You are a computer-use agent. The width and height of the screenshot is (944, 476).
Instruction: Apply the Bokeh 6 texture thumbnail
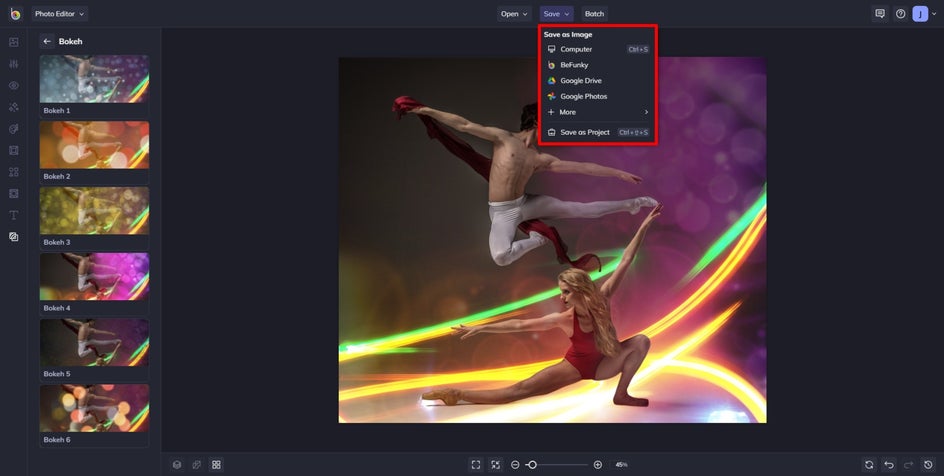tap(95, 408)
